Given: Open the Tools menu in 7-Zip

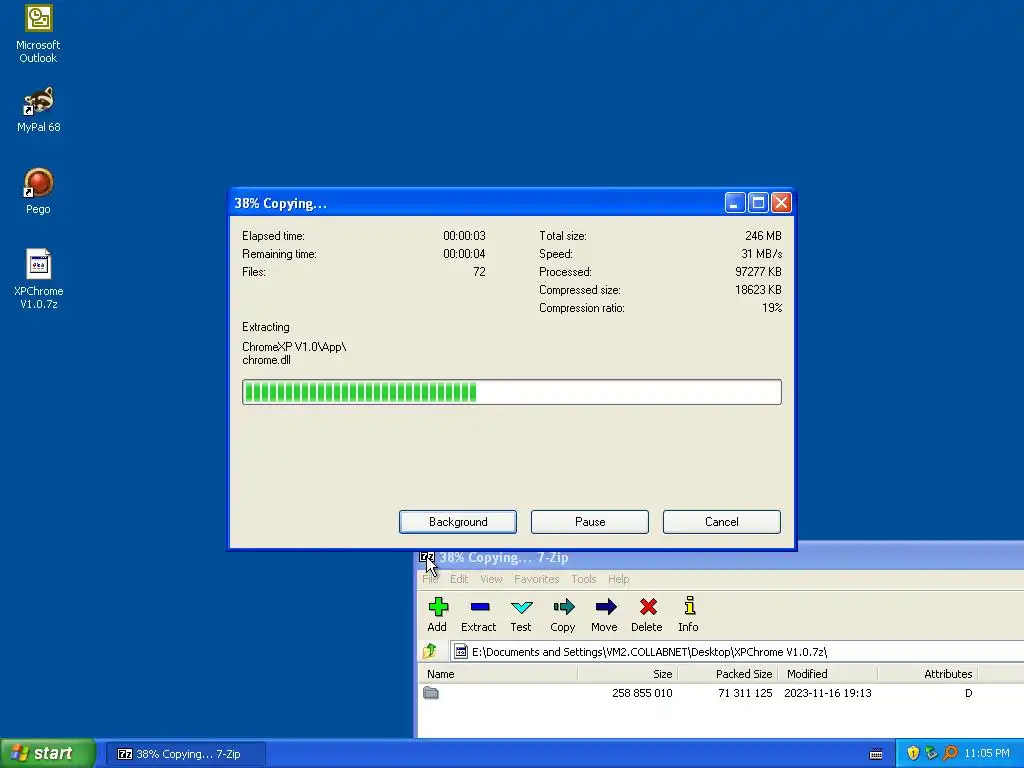Looking at the screenshot, I should click(x=584, y=579).
